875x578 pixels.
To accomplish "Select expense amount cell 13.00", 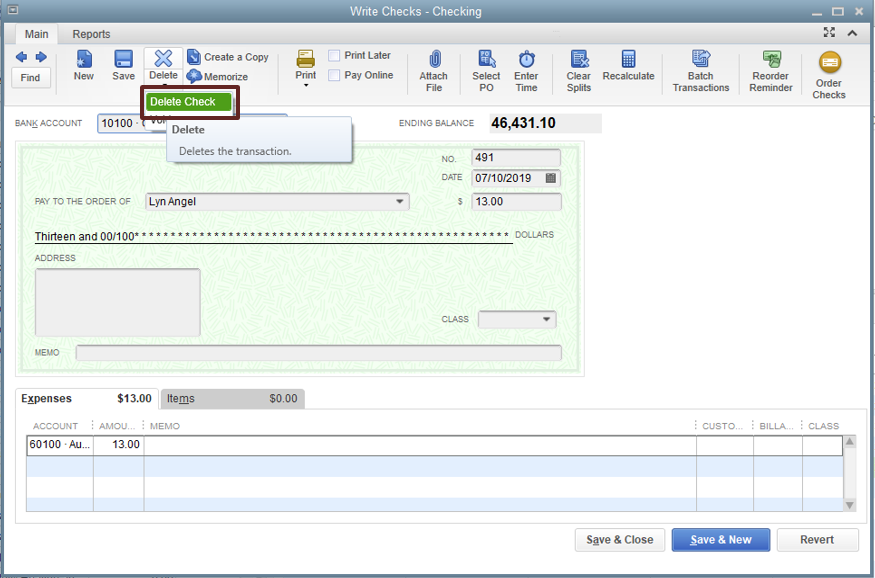I will pyautogui.click(x=118, y=445).
